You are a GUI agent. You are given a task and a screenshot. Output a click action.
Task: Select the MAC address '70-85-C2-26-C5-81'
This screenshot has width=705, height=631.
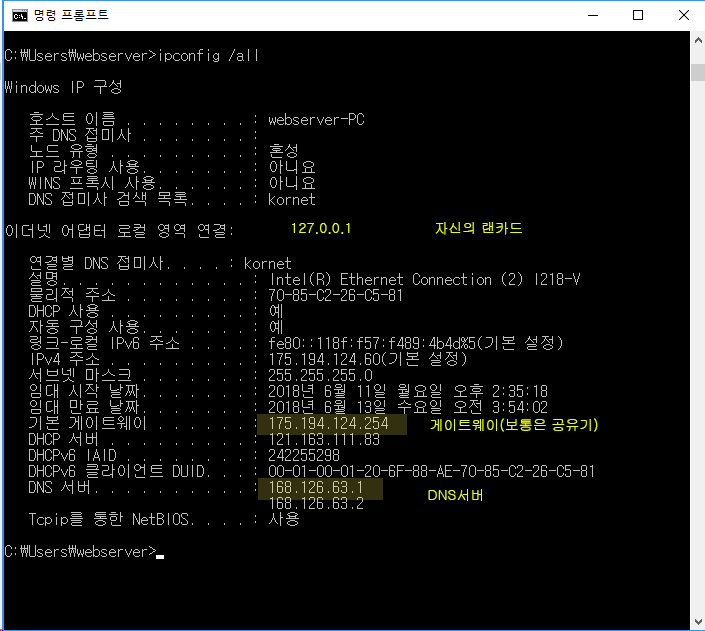(335, 295)
